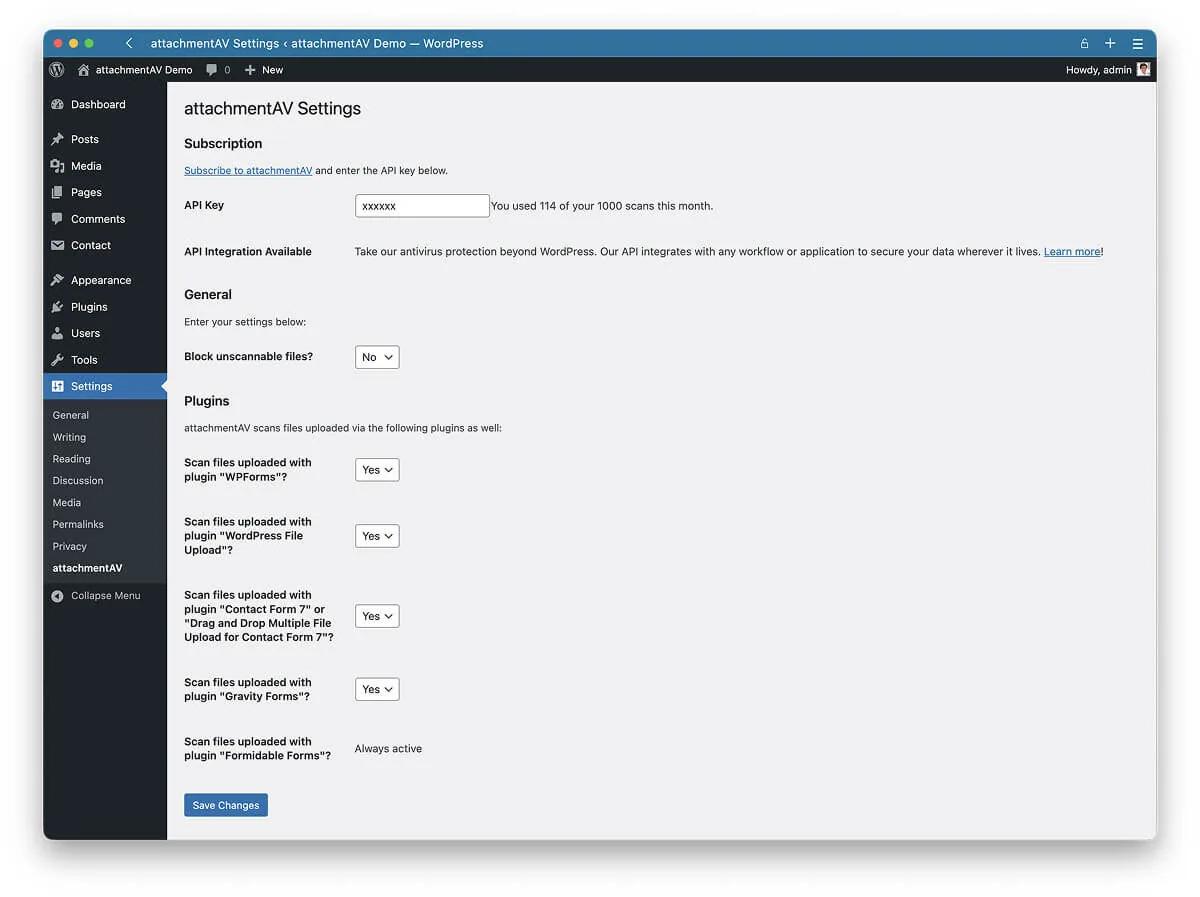Open Permalinks settings submenu

tap(78, 524)
